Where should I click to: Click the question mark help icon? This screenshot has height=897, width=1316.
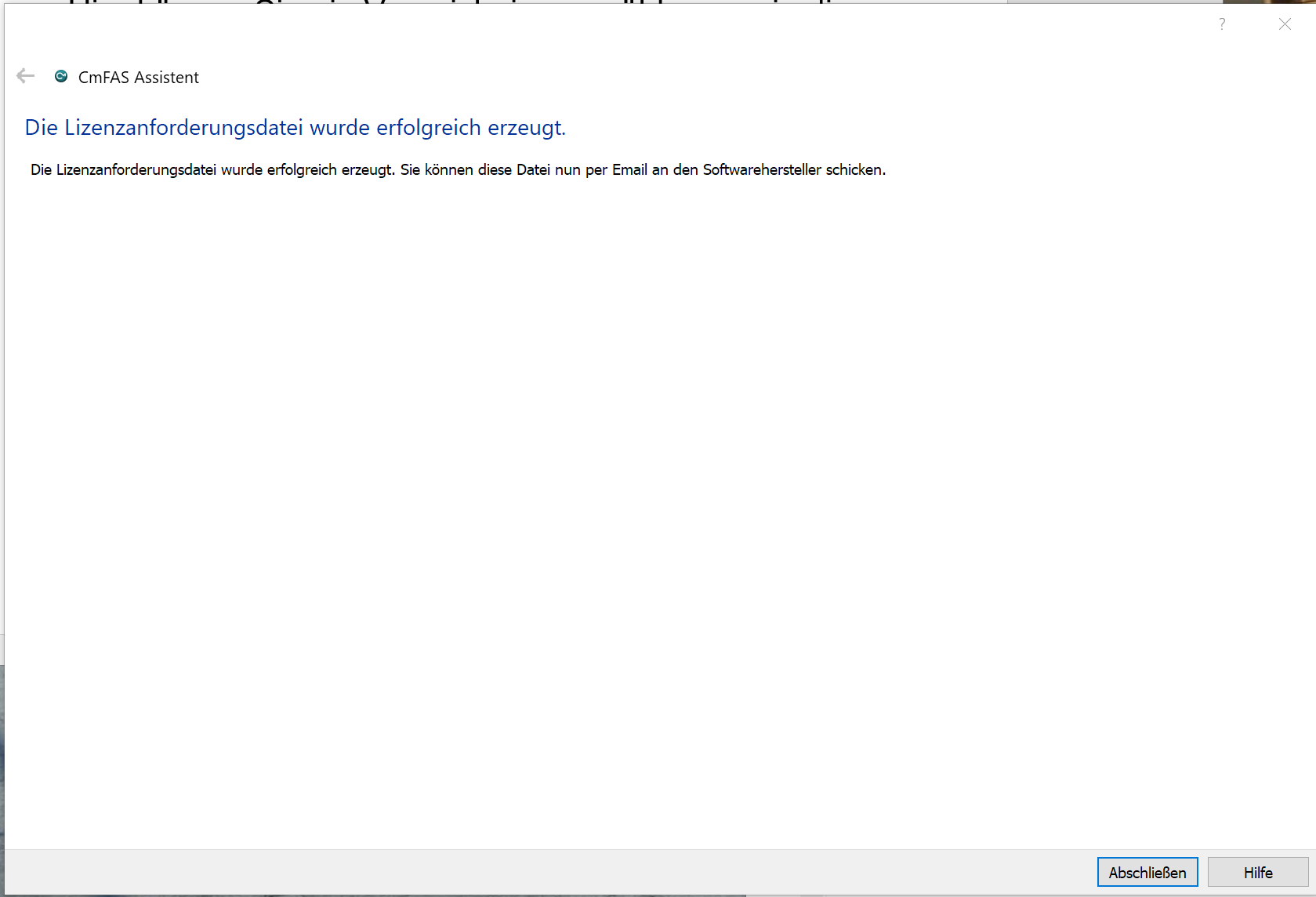coord(1221,24)
